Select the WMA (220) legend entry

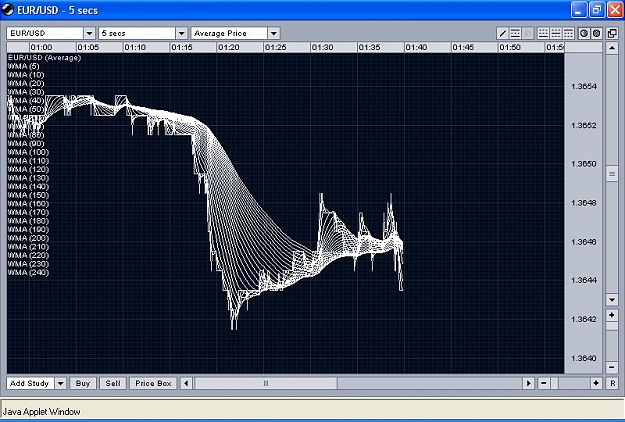tap(28, 255)
